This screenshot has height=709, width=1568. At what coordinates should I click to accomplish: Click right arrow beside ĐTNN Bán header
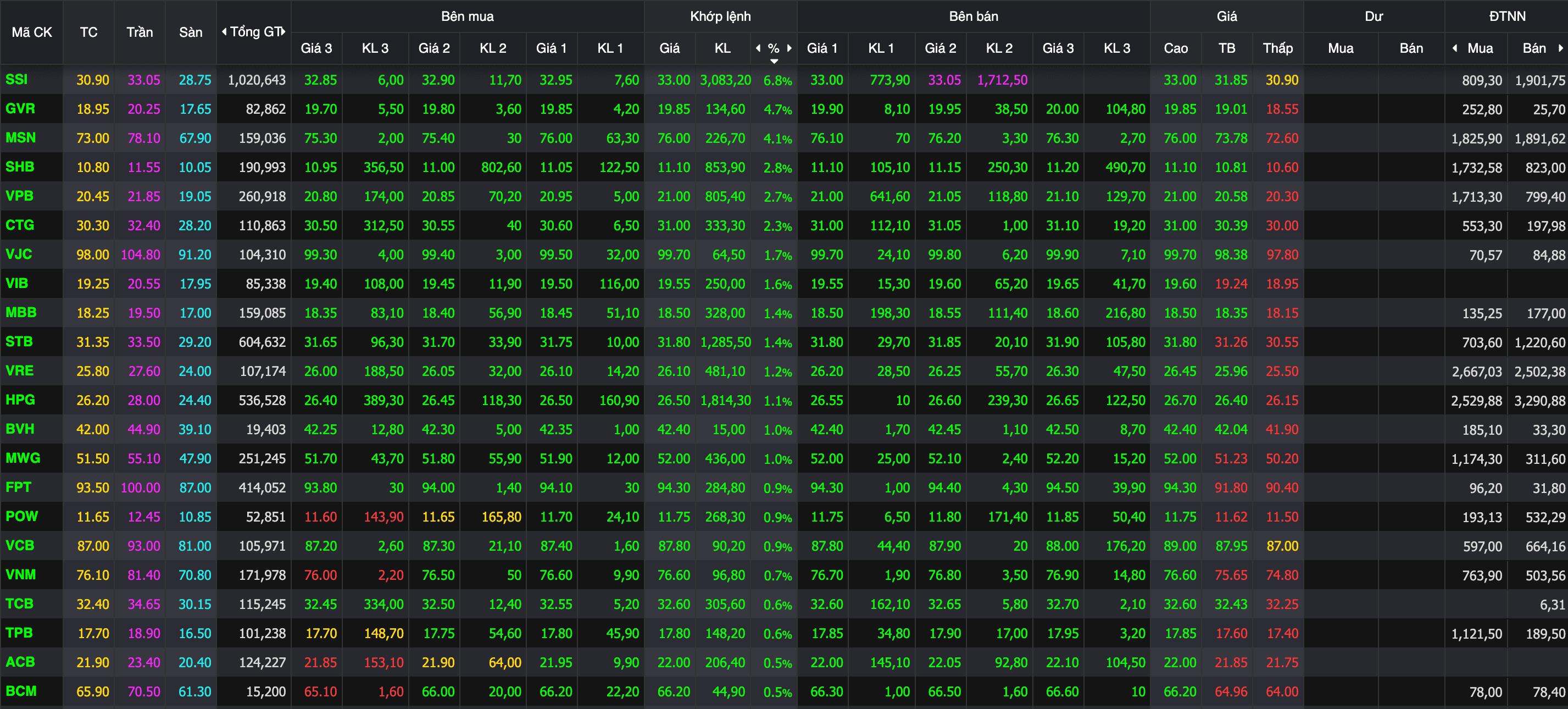tap(1560, 48)
